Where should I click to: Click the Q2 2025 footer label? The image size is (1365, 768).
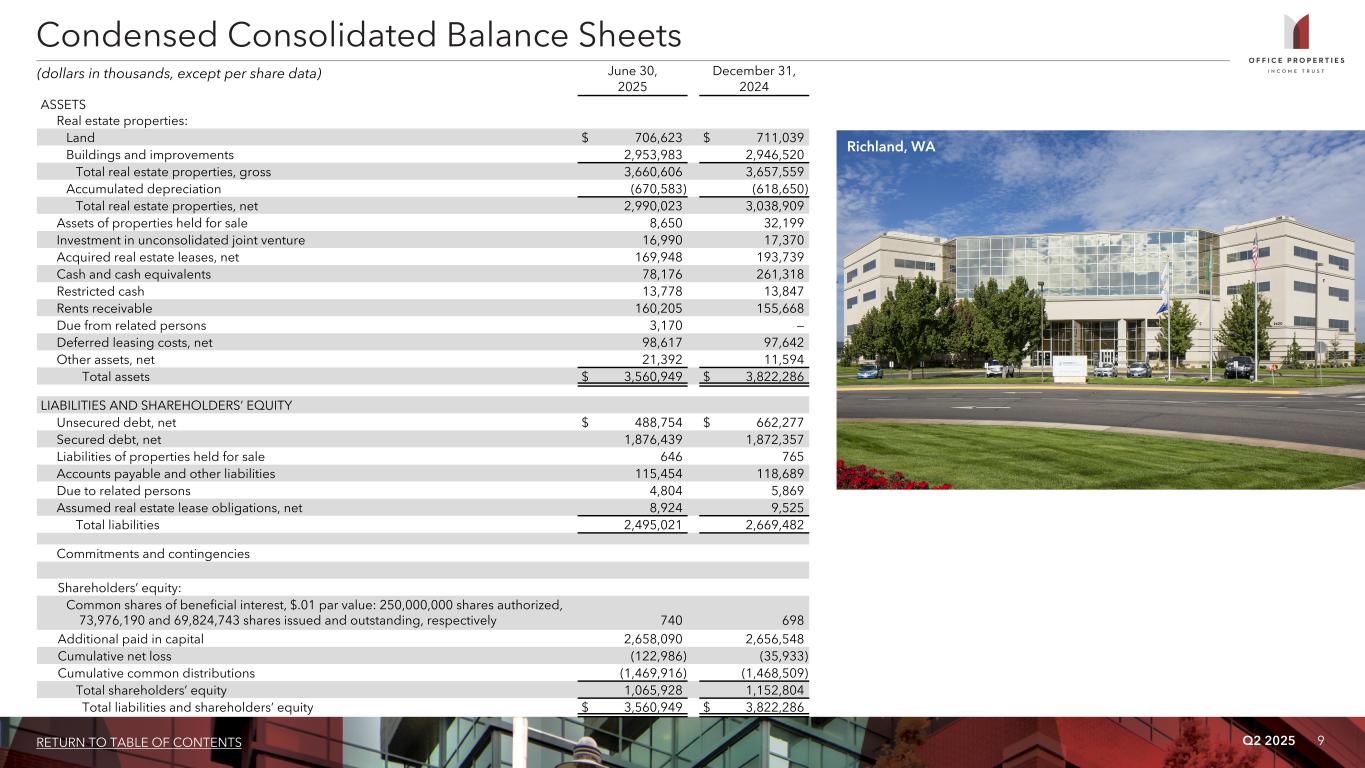click(1268, 741)
